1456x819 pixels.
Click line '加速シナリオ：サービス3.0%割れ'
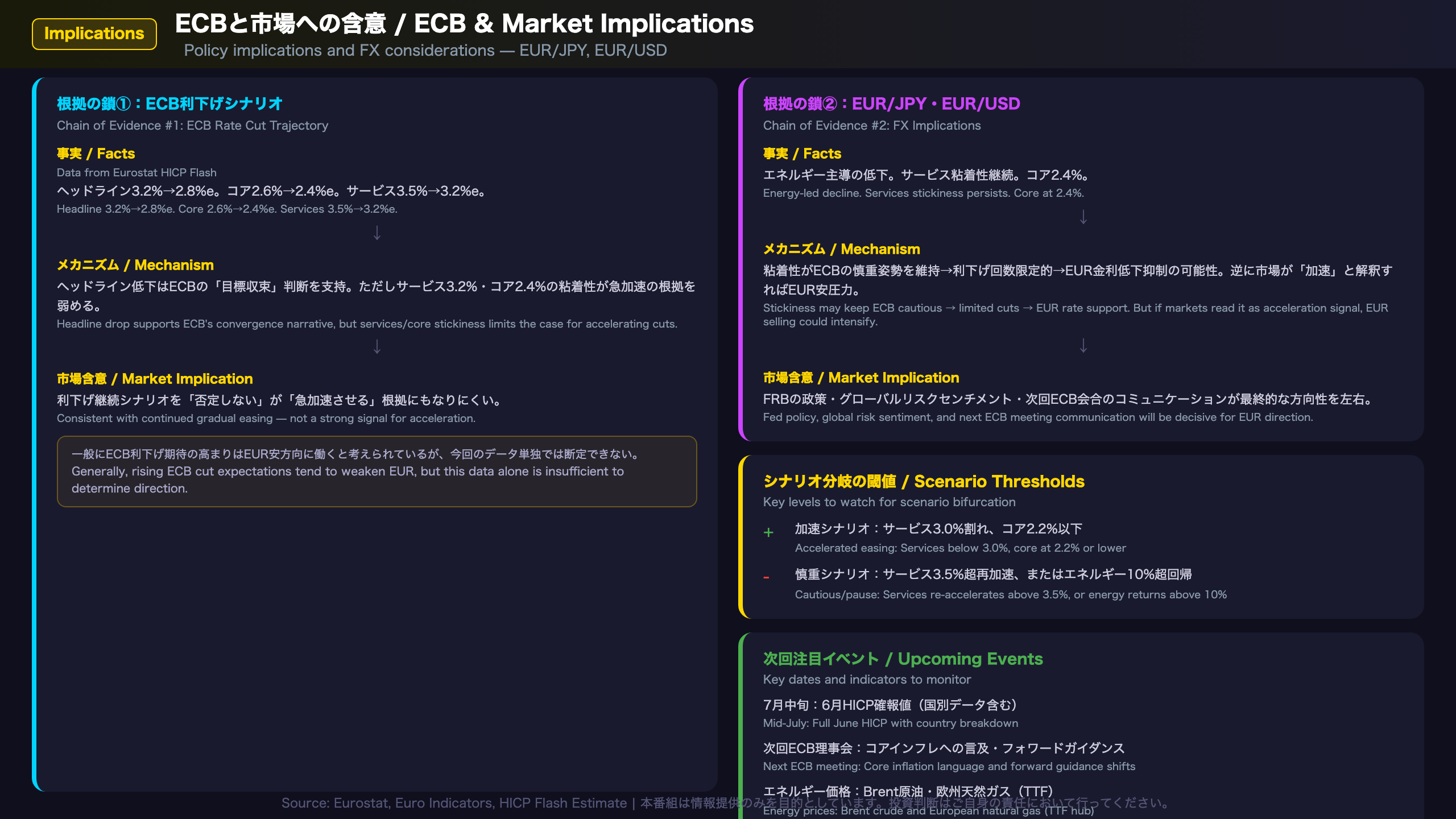coord(938,529)
